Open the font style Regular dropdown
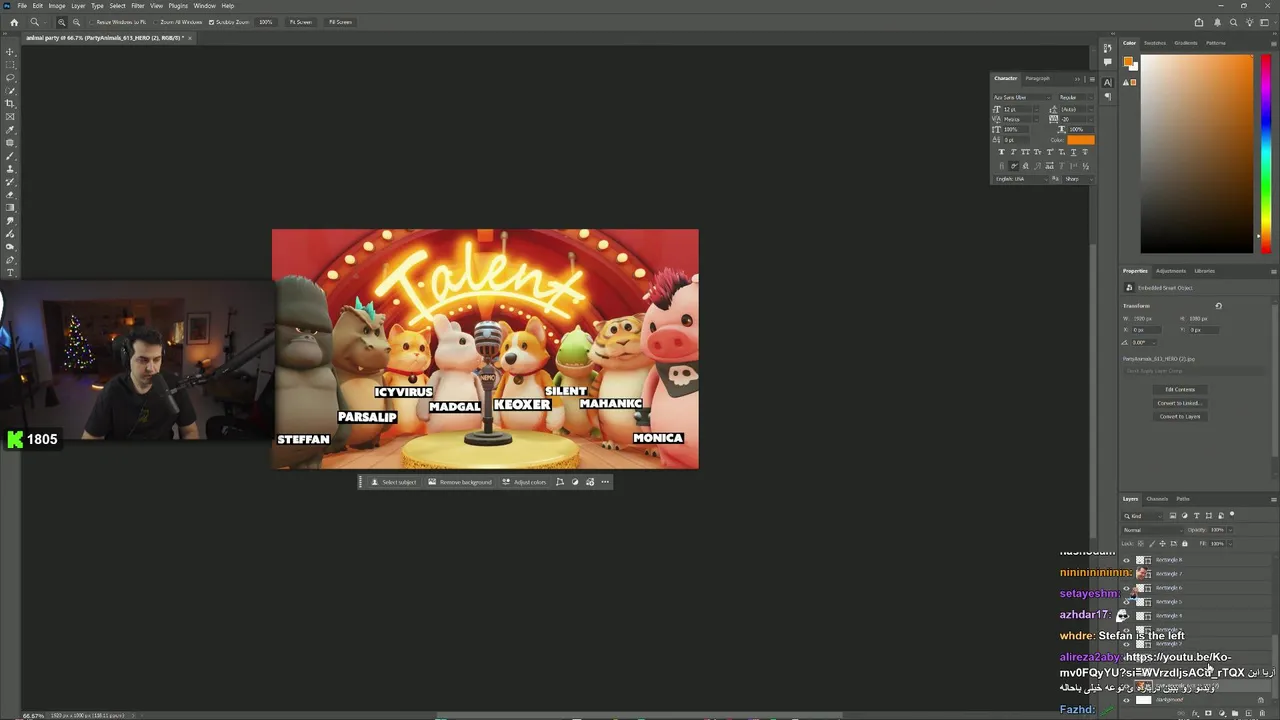Image resolution: width=1280 pixels, height=720 pixels. click(1075, 97)
